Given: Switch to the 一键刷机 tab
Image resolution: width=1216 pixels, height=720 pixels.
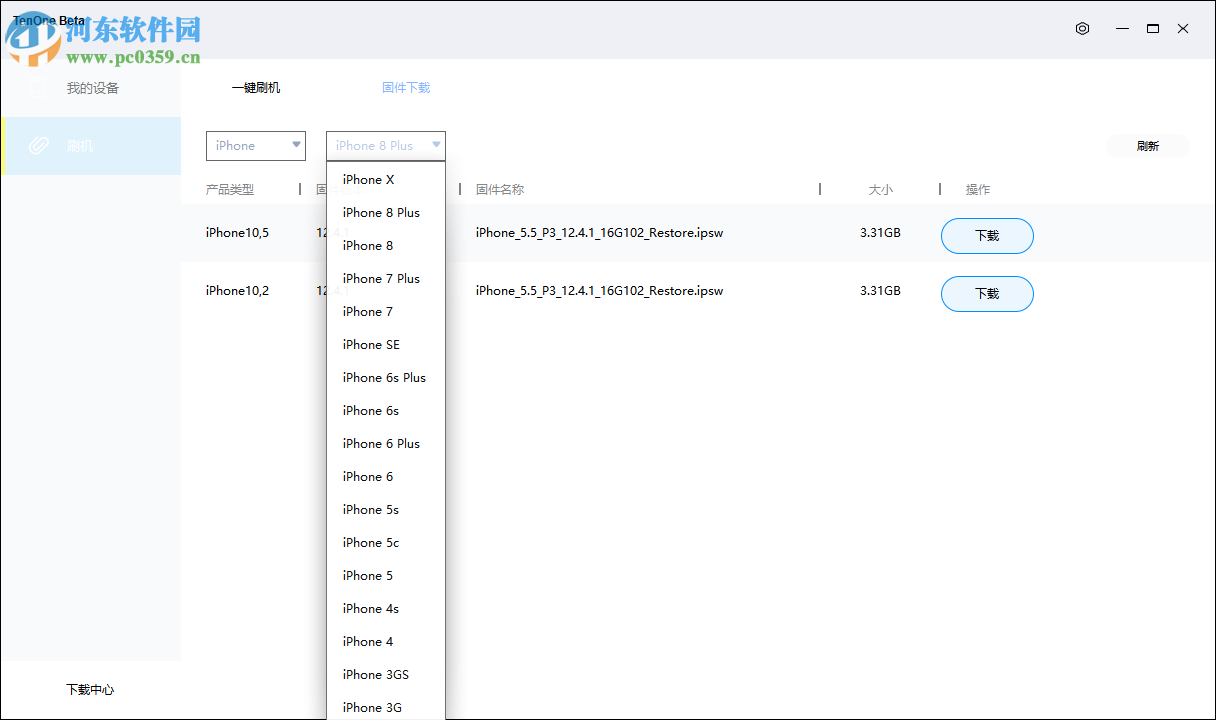Looking at the screenshot, I should tap(256, 88).
